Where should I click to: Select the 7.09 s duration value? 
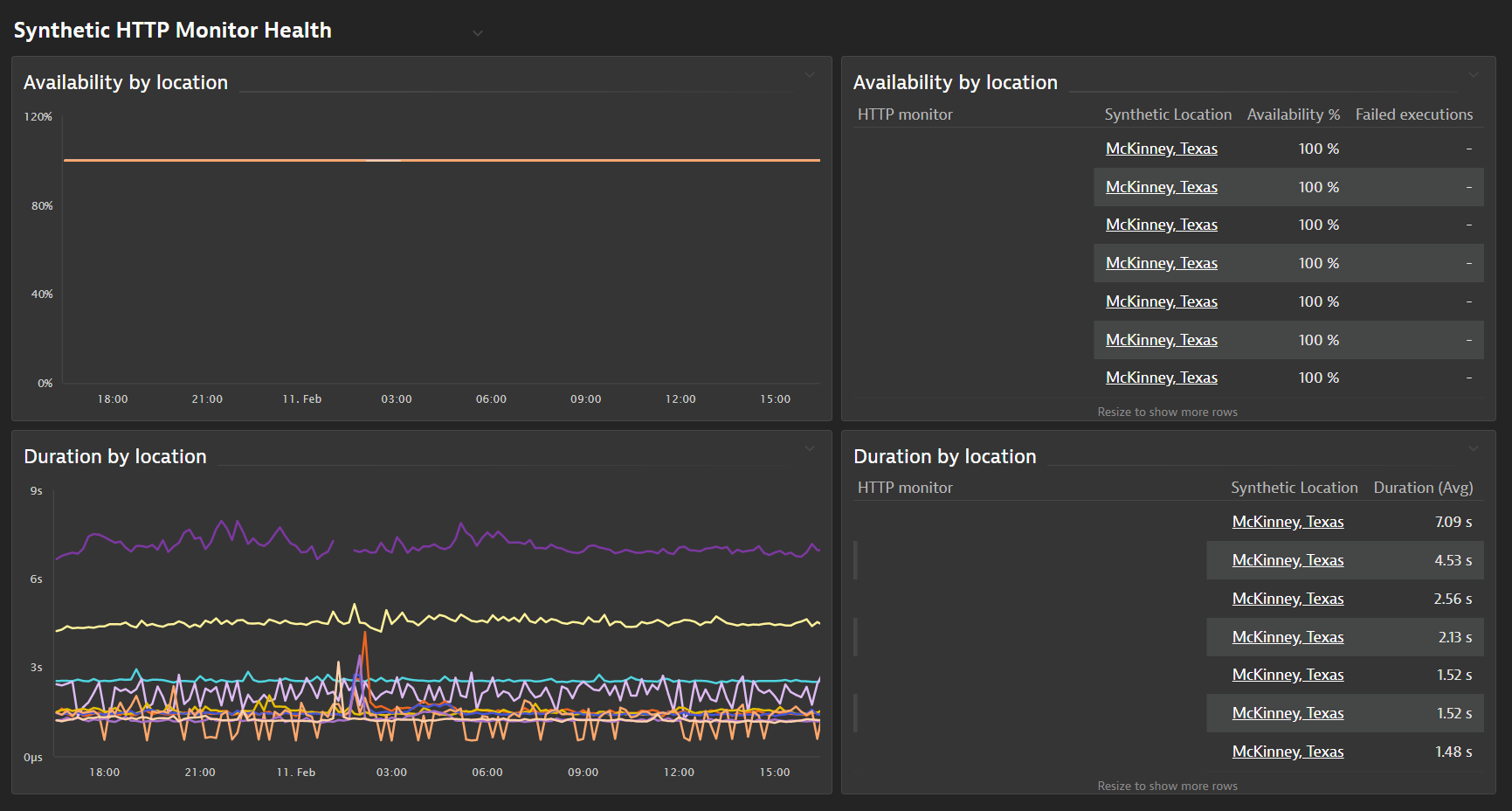[1453, 522]
